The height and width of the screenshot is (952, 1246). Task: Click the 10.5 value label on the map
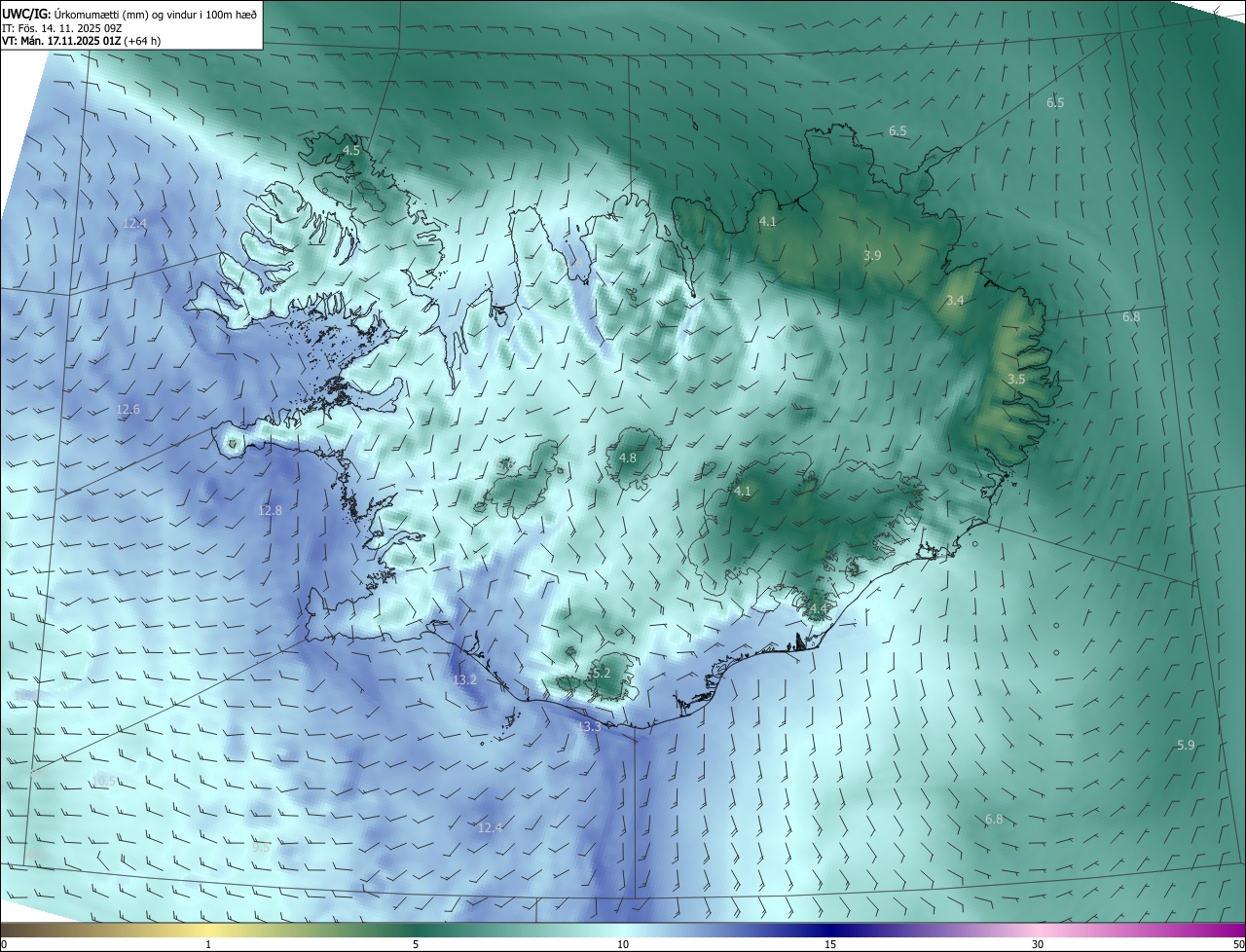pos(104,781)
